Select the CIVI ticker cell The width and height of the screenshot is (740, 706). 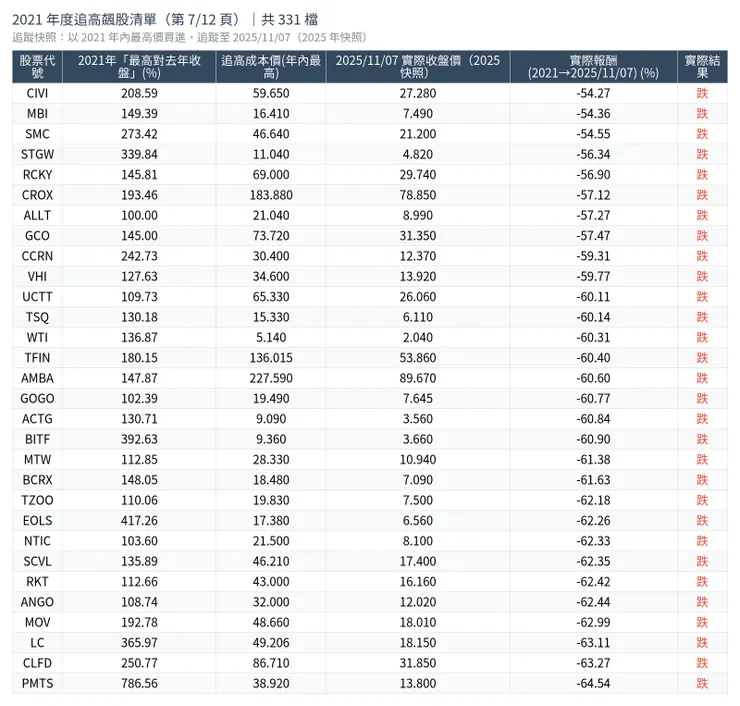tap(37, 93)
